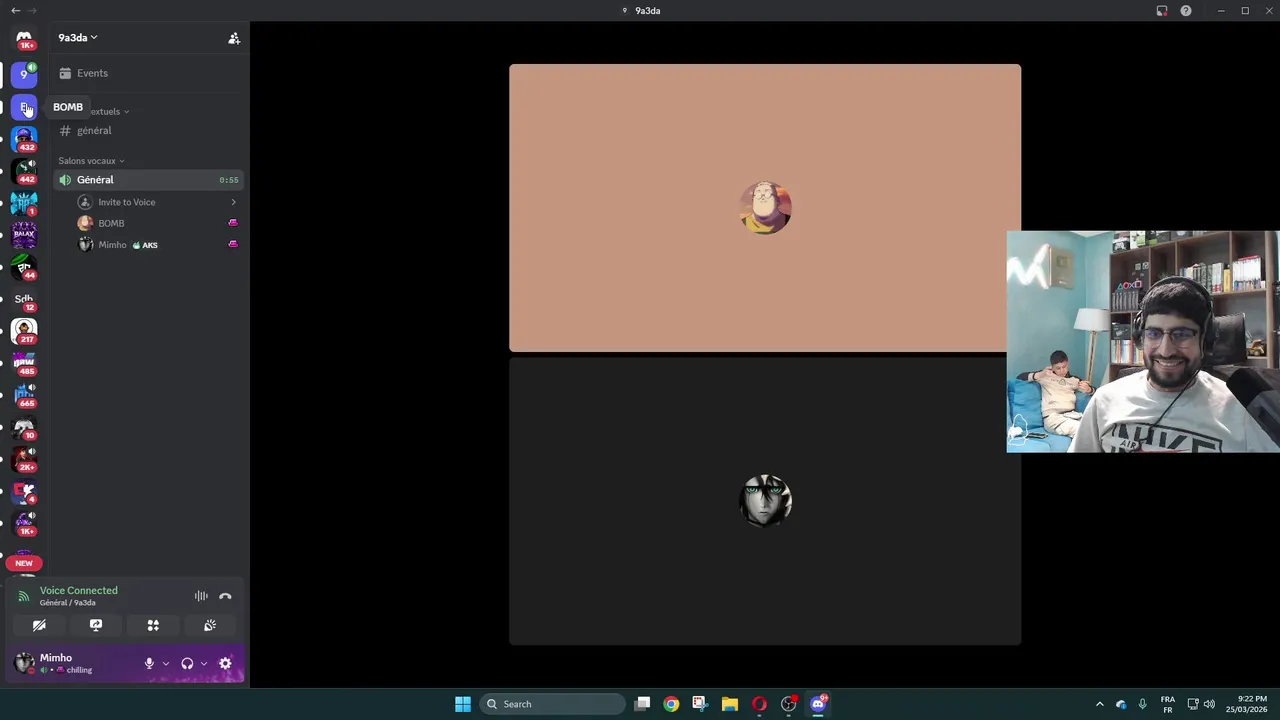Start screen share in voice panel
The width and height of the screenshot is (1280, 720).
click(x=96, y=625)
